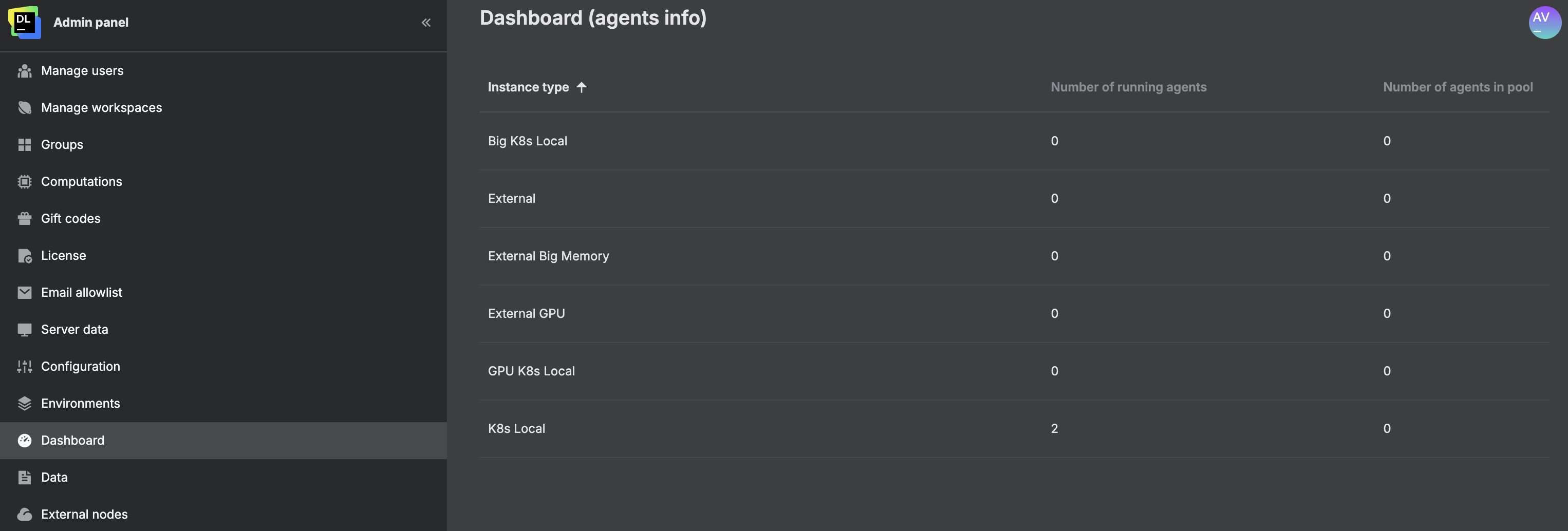1568x531 pixels.
Task: Click the License document icon
Action: click(24, 255)
